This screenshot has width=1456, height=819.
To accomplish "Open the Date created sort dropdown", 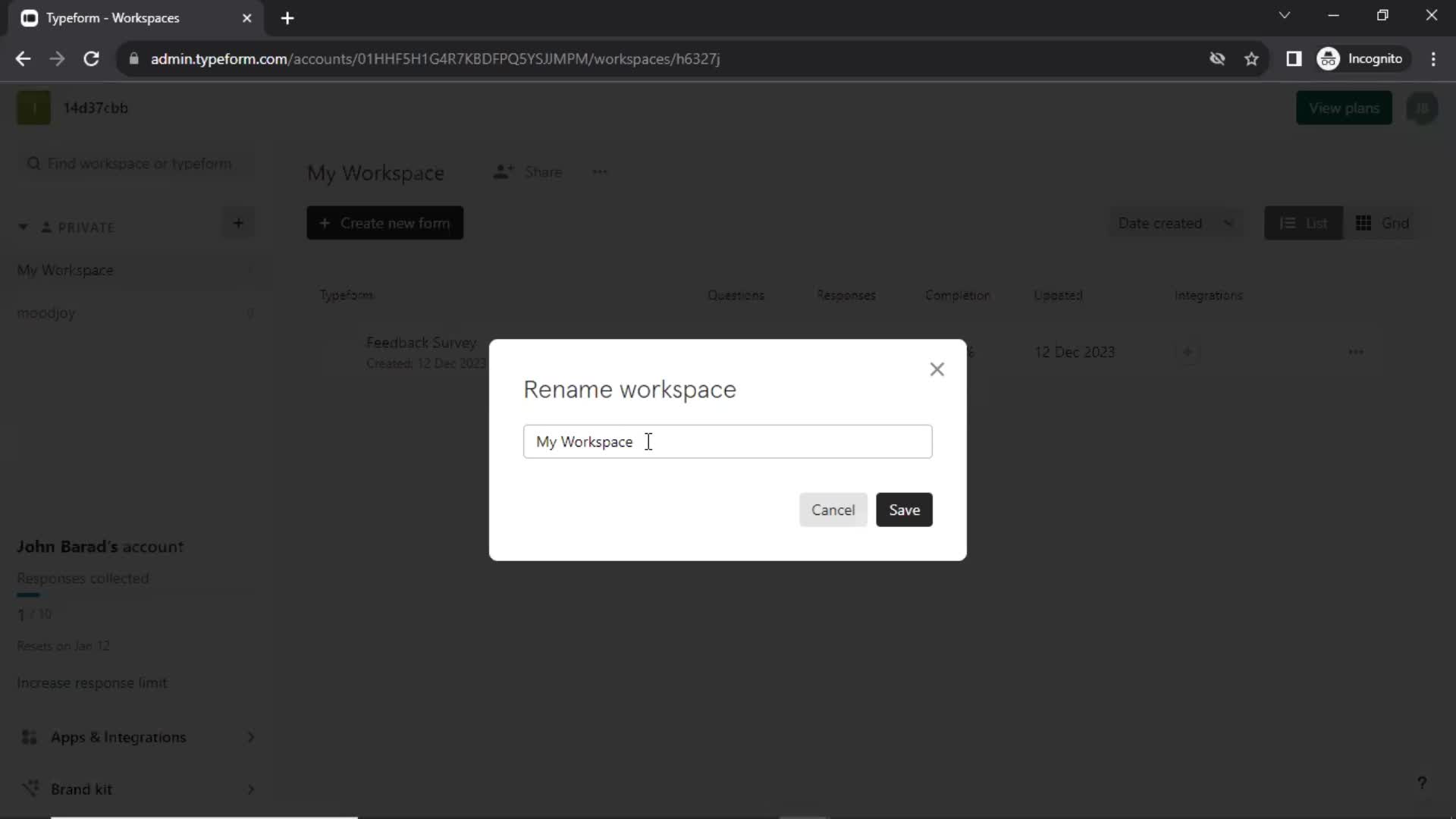I will [1175, 223].
